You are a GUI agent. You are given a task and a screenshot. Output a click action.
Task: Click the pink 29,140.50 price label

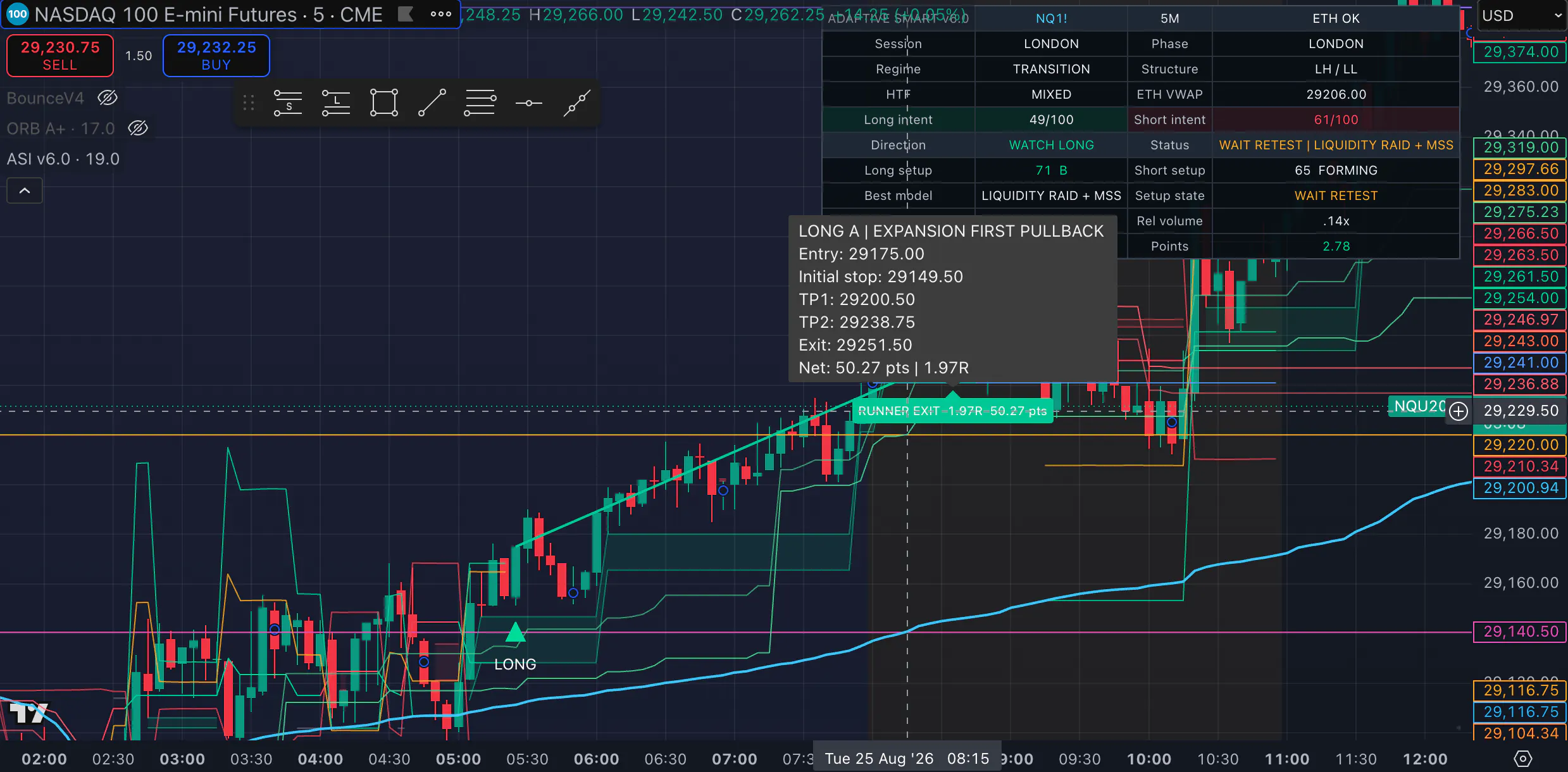click(x=1521, y=632)
